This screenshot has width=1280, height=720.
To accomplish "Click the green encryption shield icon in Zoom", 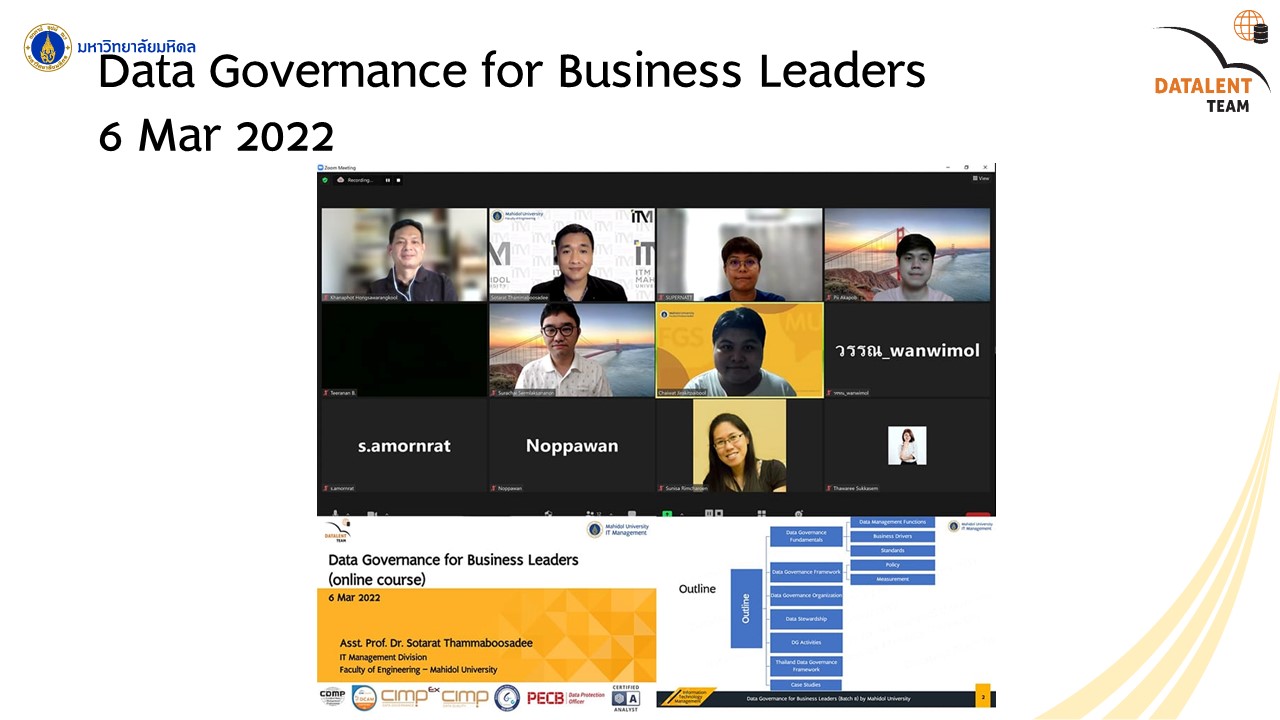I will (325, 180).
